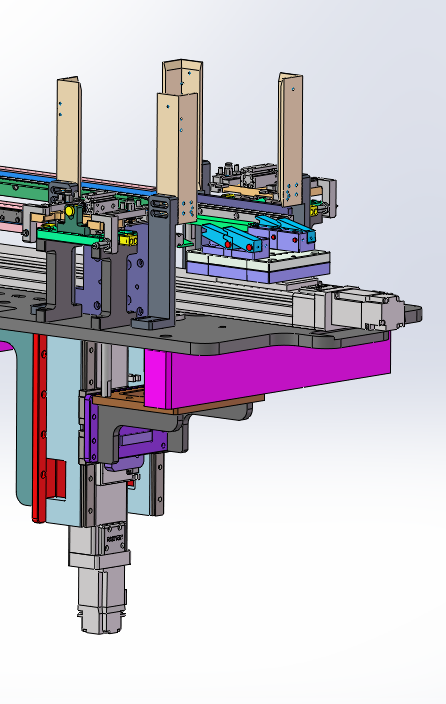Pick the round yellow knob on the green bracket
446x704 pixels.
coord(70,211)
